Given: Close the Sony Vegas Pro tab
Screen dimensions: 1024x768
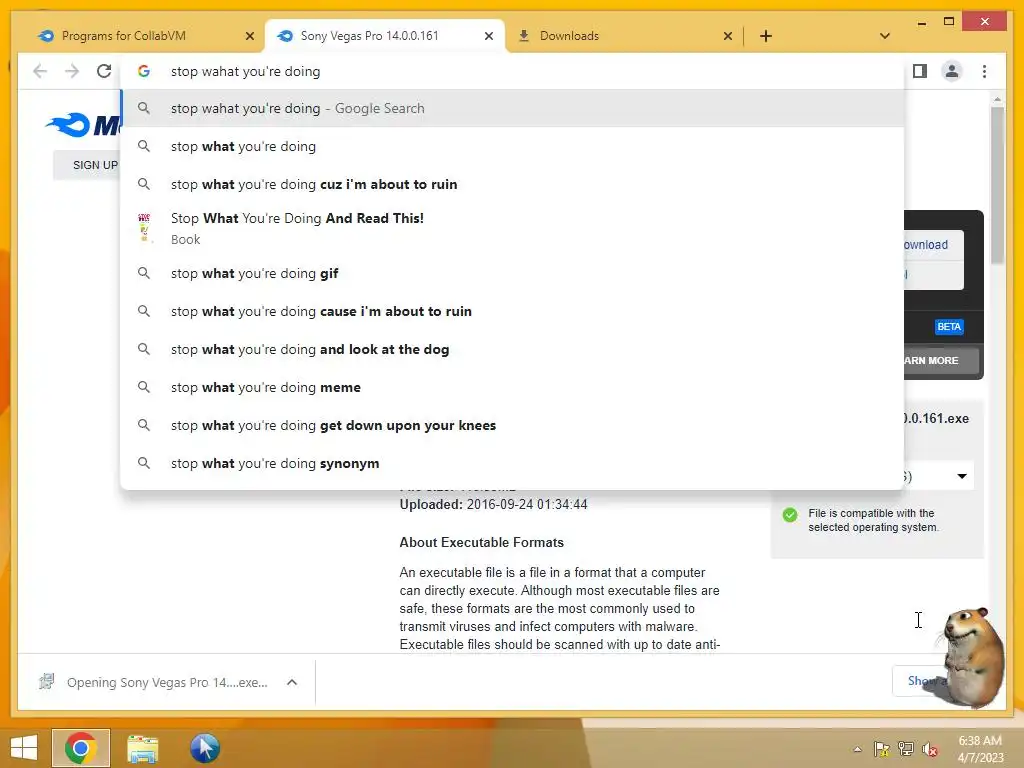Looking at the screenshot, I should click(488, 36).
